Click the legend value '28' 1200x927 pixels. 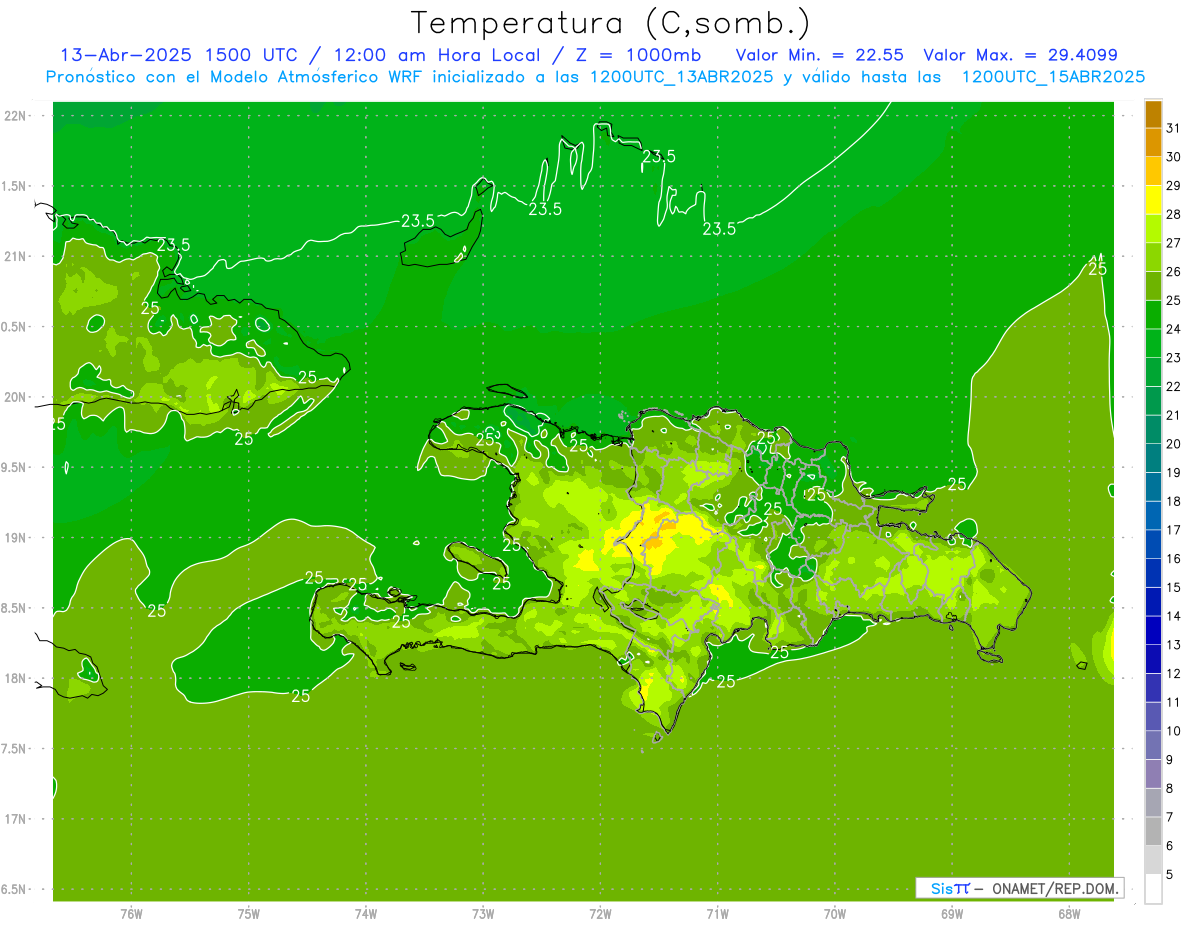[1174, 214]
